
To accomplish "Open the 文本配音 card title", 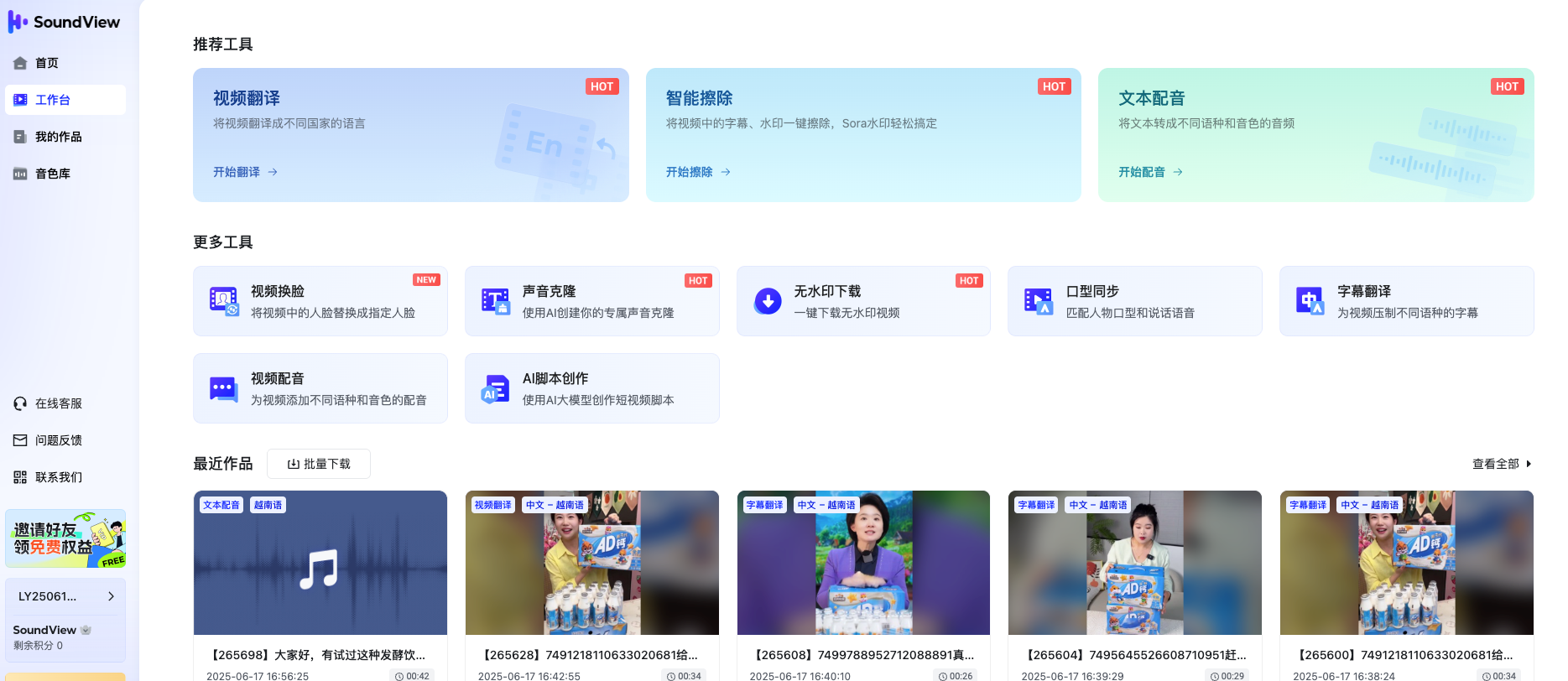I will pos(1152,98).
